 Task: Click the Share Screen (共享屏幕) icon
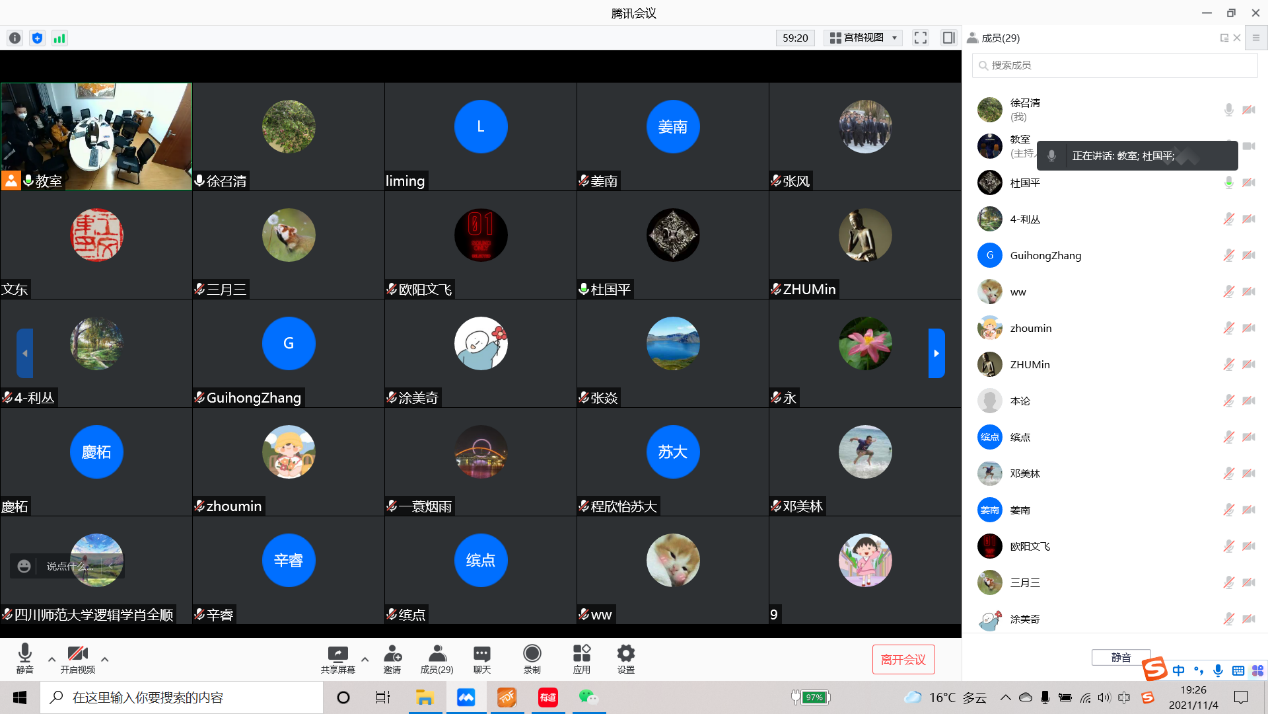pos(337,658)
